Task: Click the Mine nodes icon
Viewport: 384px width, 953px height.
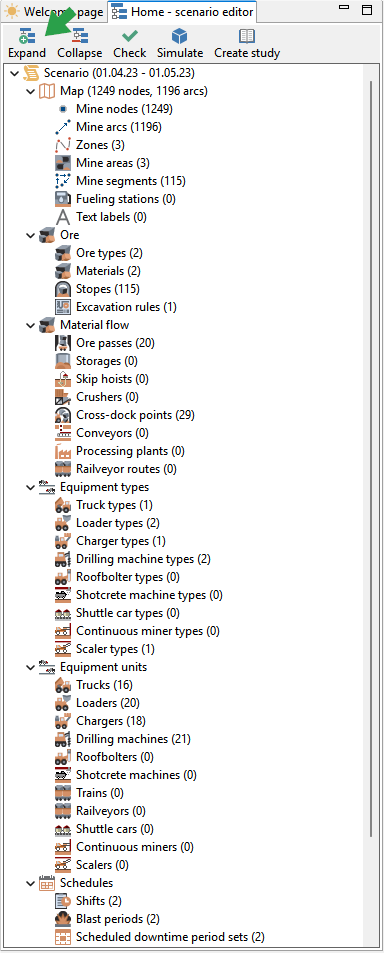Action: [x=63, y=109]
